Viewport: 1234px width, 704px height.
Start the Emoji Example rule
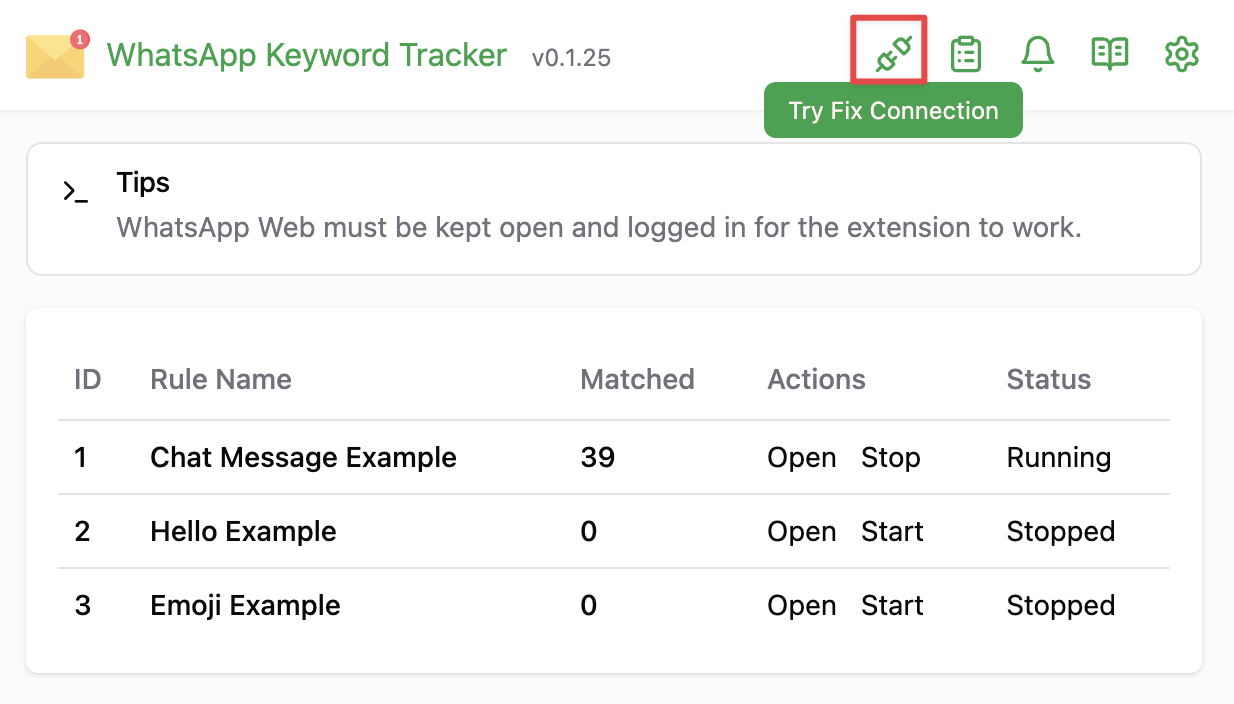click(892, 606)
